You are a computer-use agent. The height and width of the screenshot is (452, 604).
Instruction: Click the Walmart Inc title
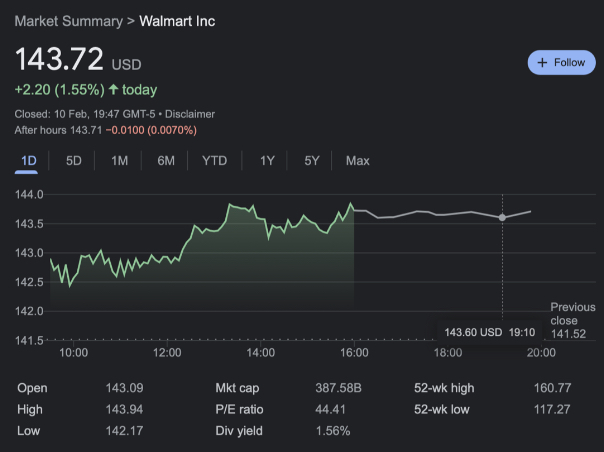tap(177, 21)
